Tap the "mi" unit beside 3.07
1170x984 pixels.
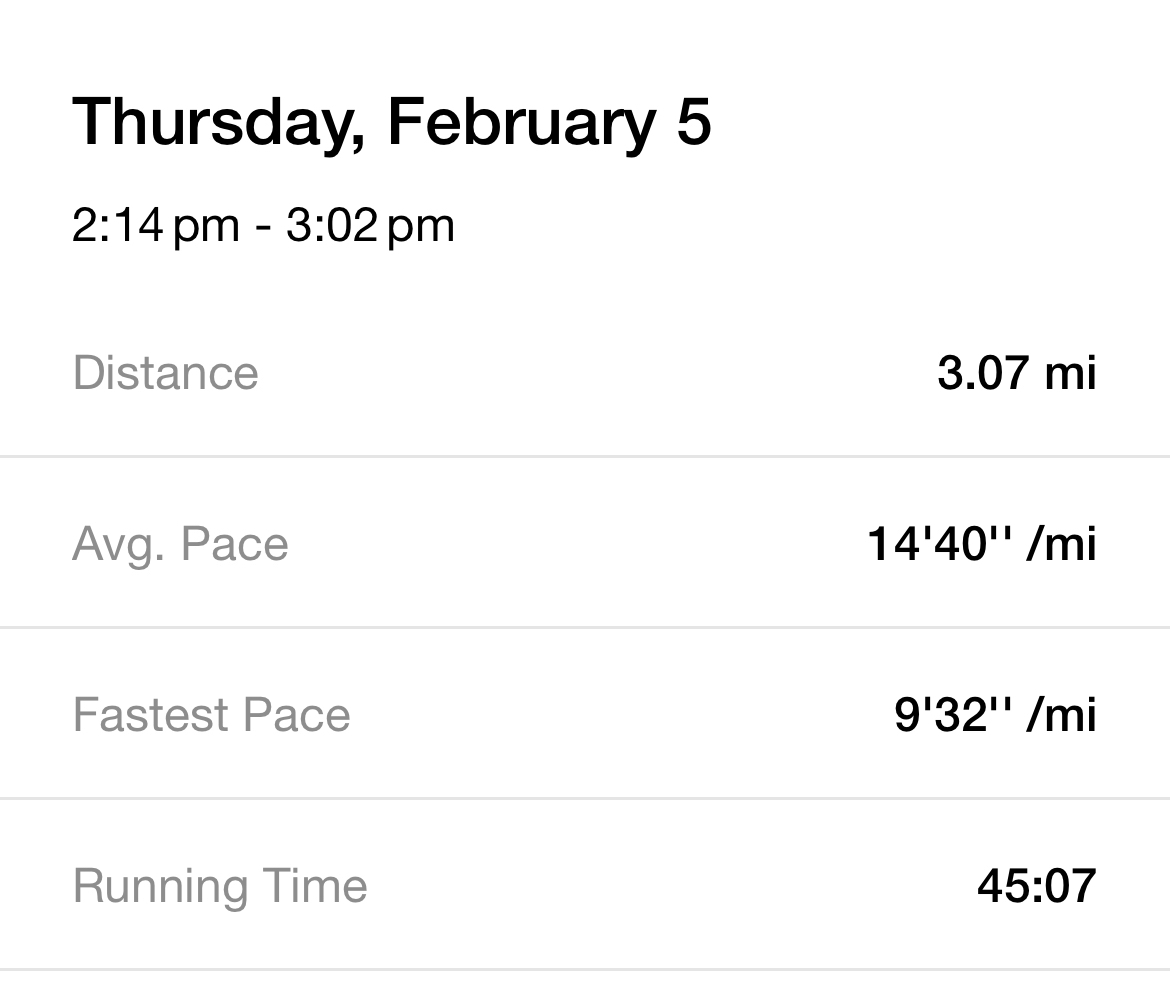pos(1070,373)
